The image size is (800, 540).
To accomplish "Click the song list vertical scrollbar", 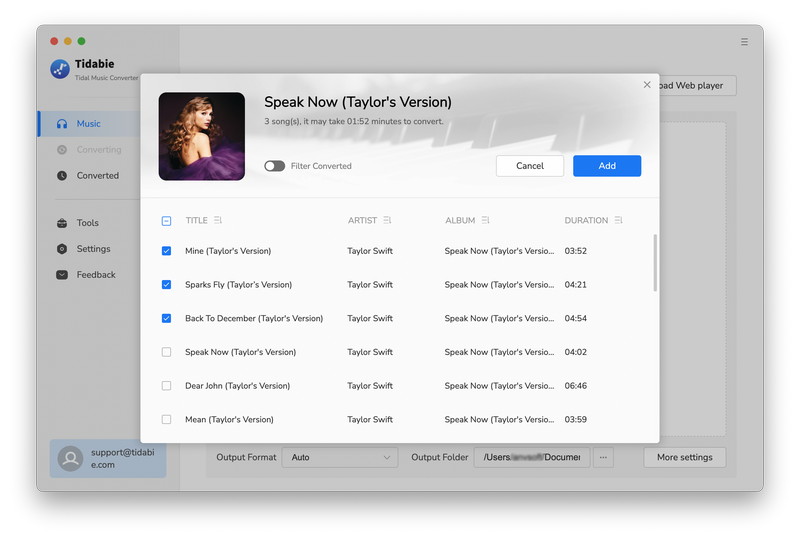I will [655, 263].
